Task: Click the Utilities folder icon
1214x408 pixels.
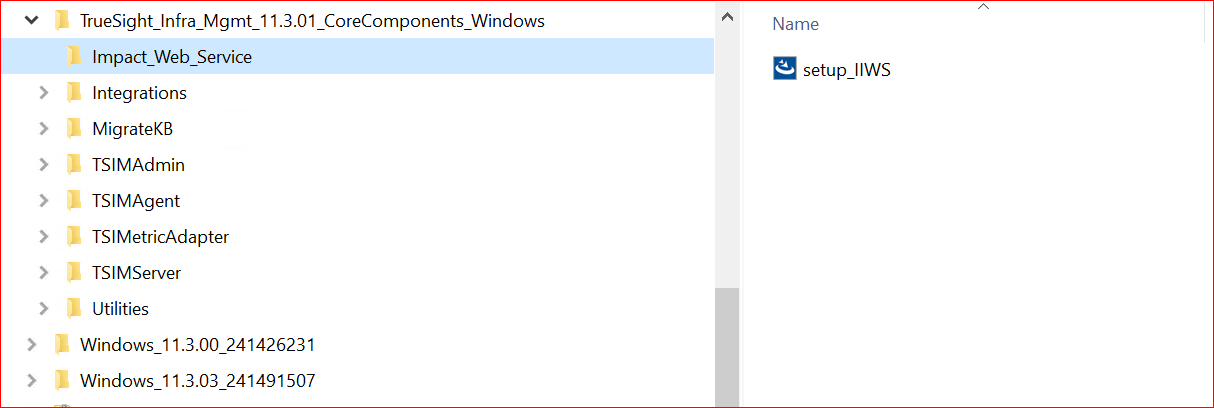Action: click(74, 309)
